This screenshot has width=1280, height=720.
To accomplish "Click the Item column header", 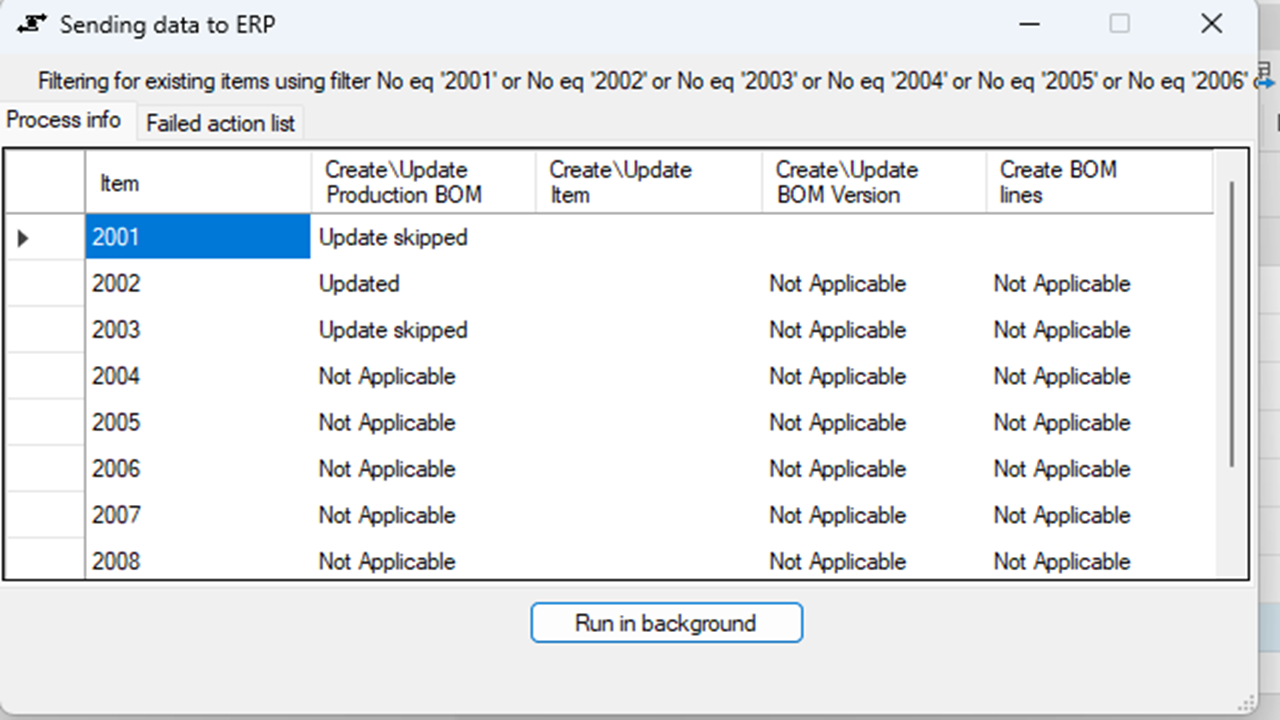I will [198, 183].
